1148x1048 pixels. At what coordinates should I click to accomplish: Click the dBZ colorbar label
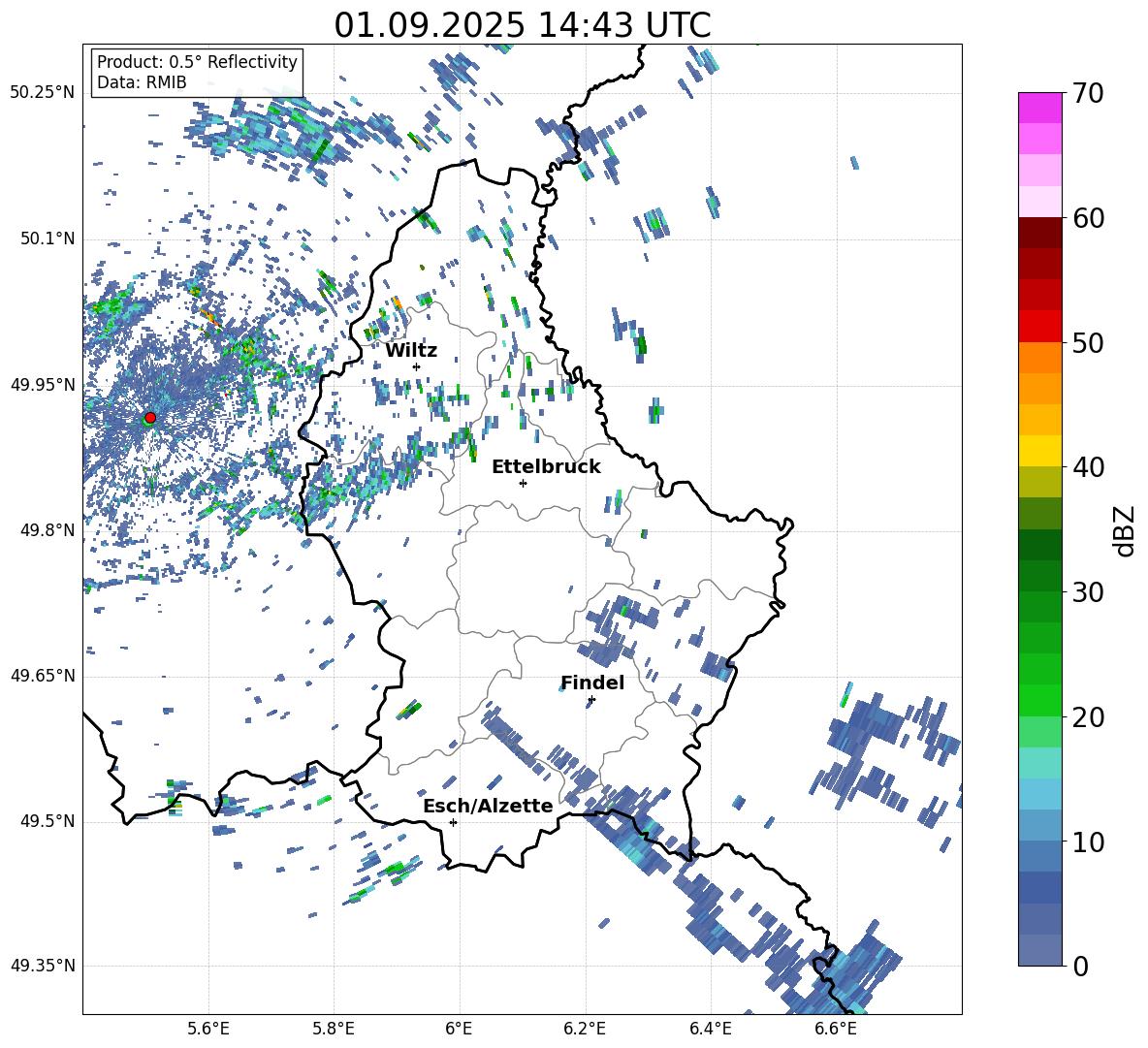(x=1124, y=530)
